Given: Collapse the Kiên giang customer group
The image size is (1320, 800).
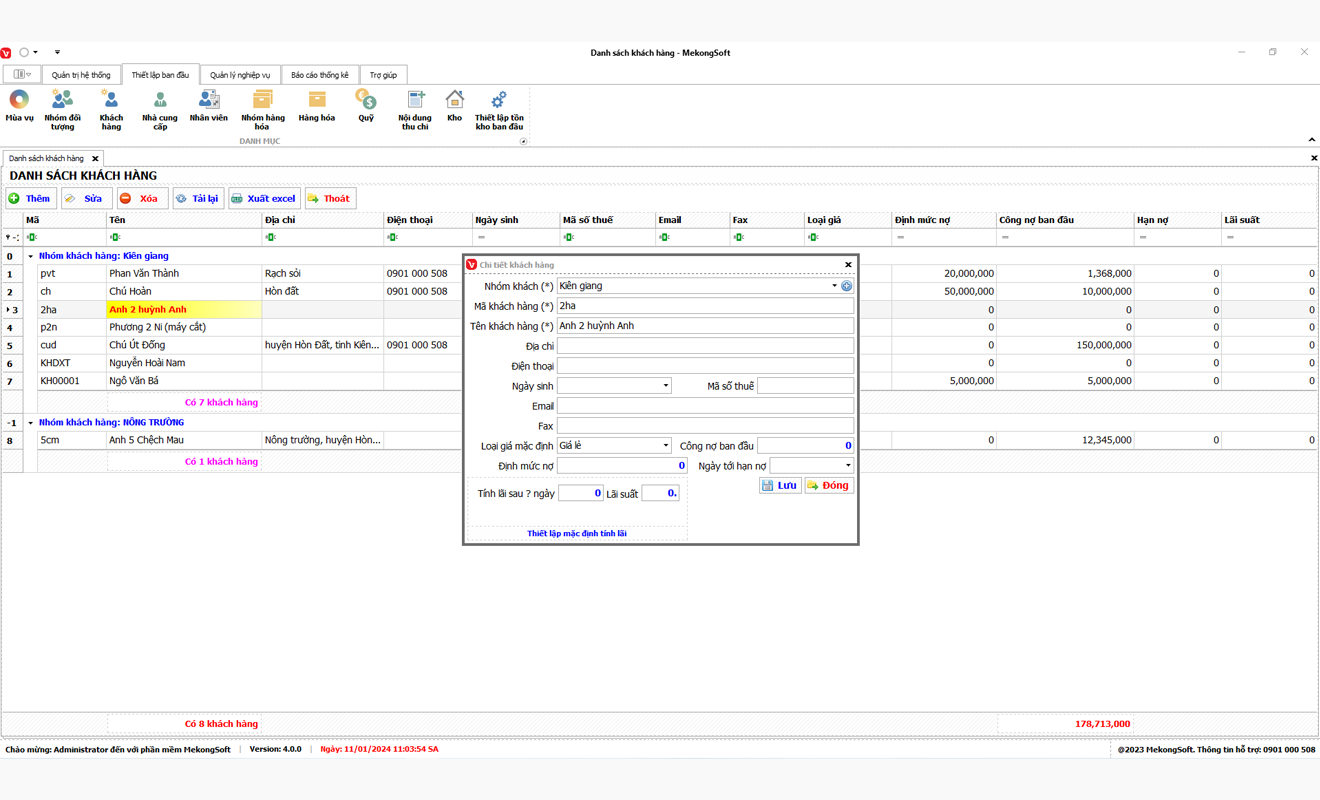Looking at the screenshot, I should (30, 256).
